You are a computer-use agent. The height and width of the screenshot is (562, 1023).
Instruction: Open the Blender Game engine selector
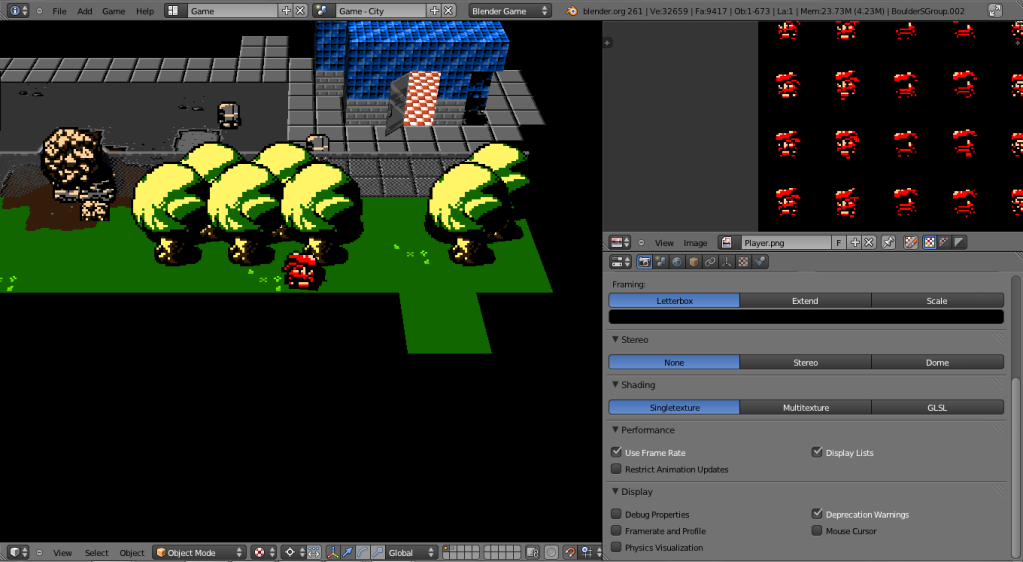[x=510, y=10]
